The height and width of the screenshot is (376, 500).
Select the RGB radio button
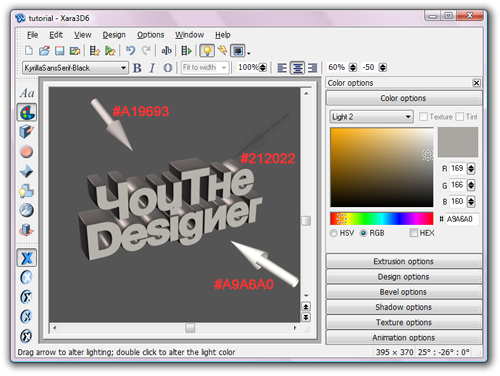pos(363,233)
